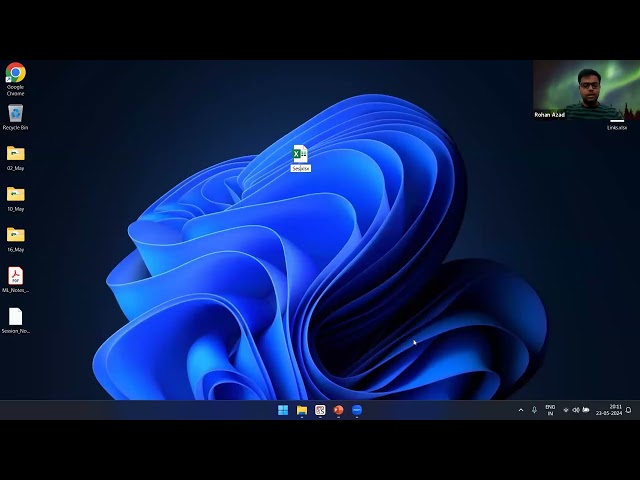Switch to the PowerPoint taskbar app
The image size is (640, 480).
(338, 410)
